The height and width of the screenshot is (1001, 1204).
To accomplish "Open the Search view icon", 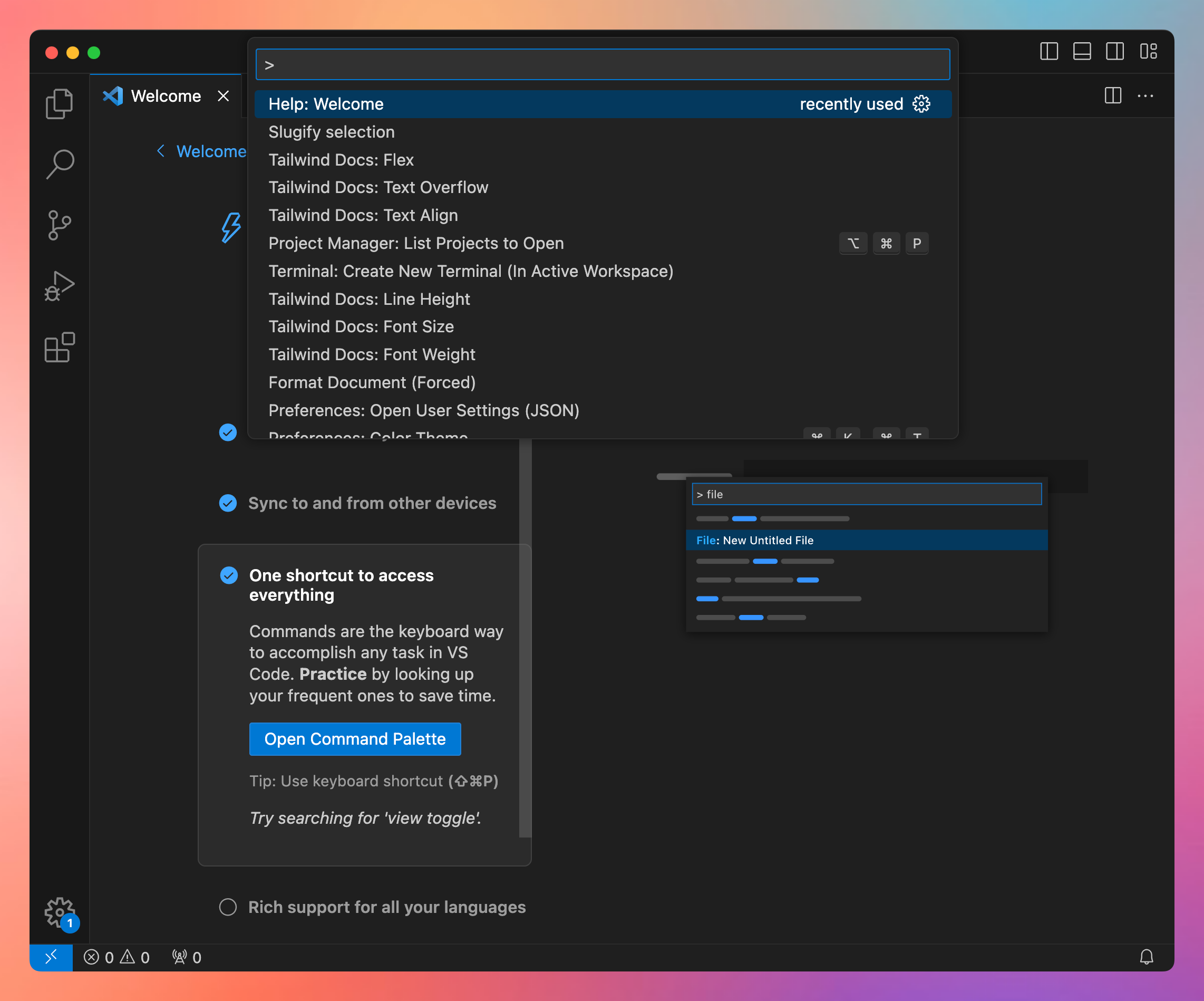I will pos(59,165).
